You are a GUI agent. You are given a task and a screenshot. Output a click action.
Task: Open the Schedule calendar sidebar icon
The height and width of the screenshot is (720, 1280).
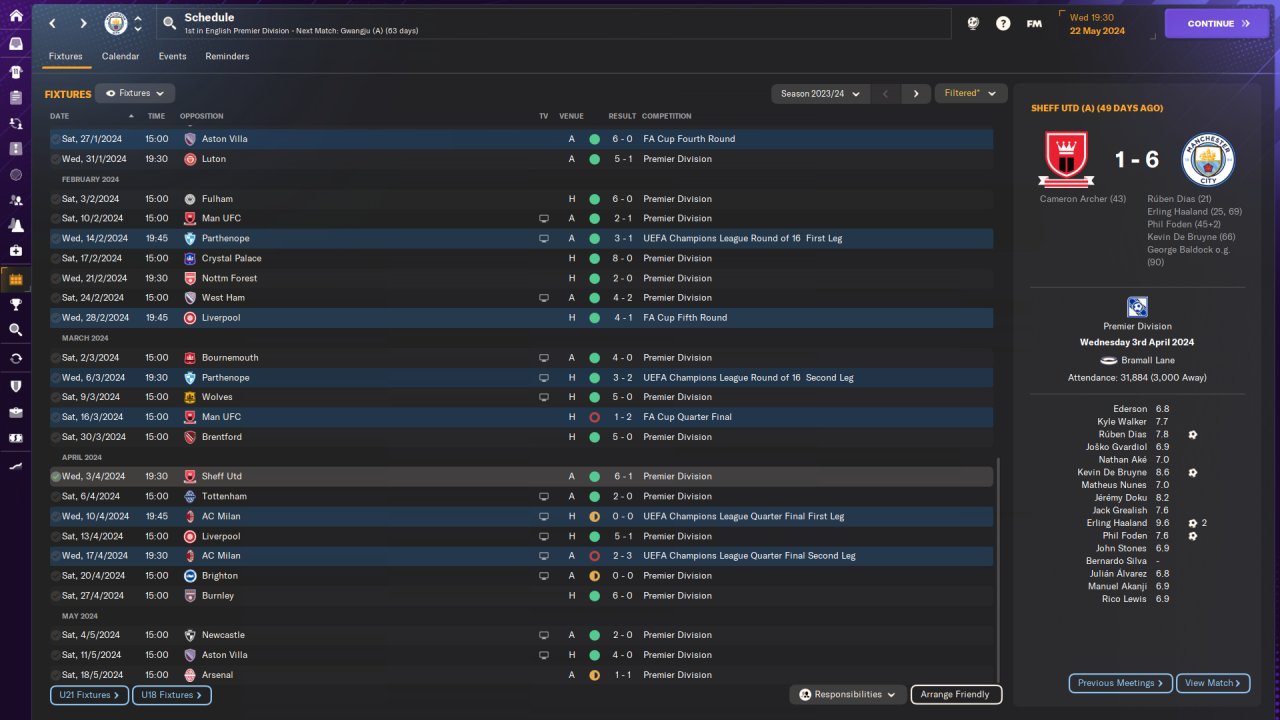[x=15, y=279]
